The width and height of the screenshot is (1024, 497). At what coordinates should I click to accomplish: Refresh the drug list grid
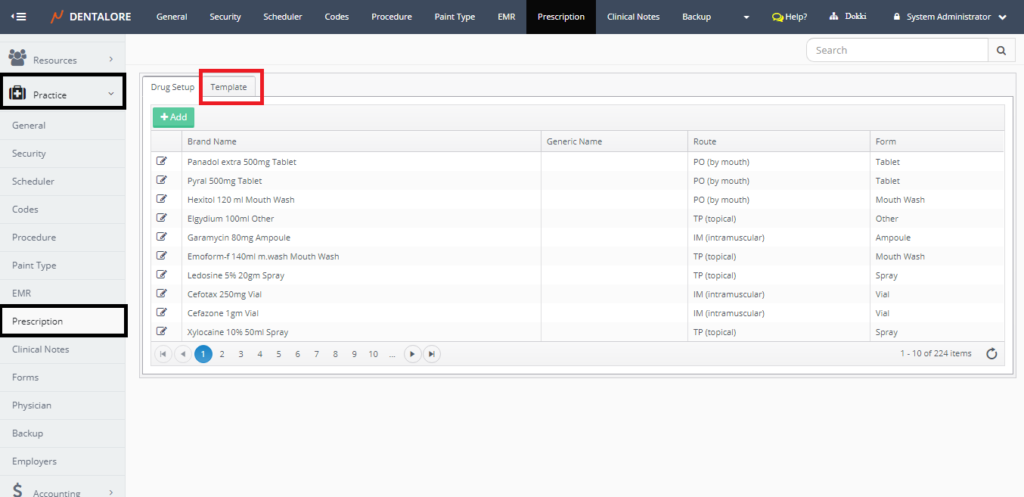(991, 354)
